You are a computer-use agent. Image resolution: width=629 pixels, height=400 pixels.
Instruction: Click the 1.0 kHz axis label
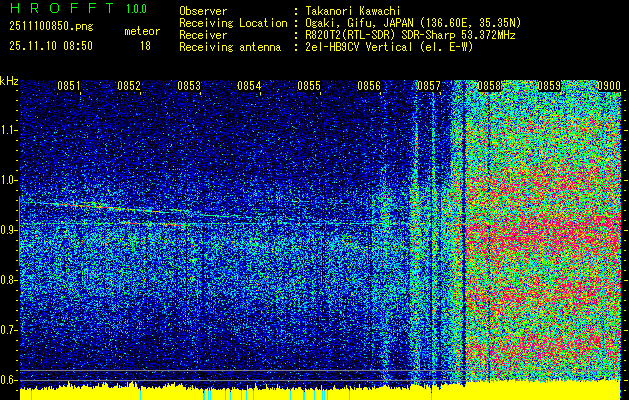tap(9, 180)
